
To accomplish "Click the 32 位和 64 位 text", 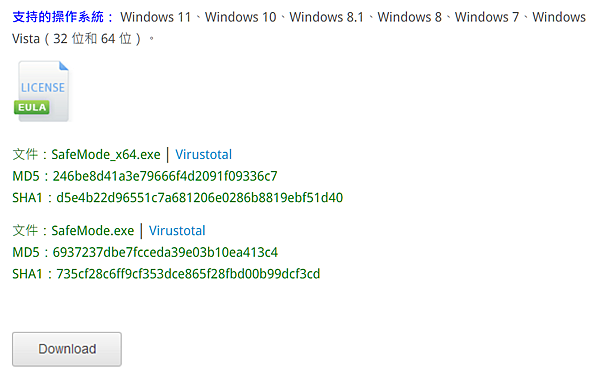I will [x=92, y=39].
